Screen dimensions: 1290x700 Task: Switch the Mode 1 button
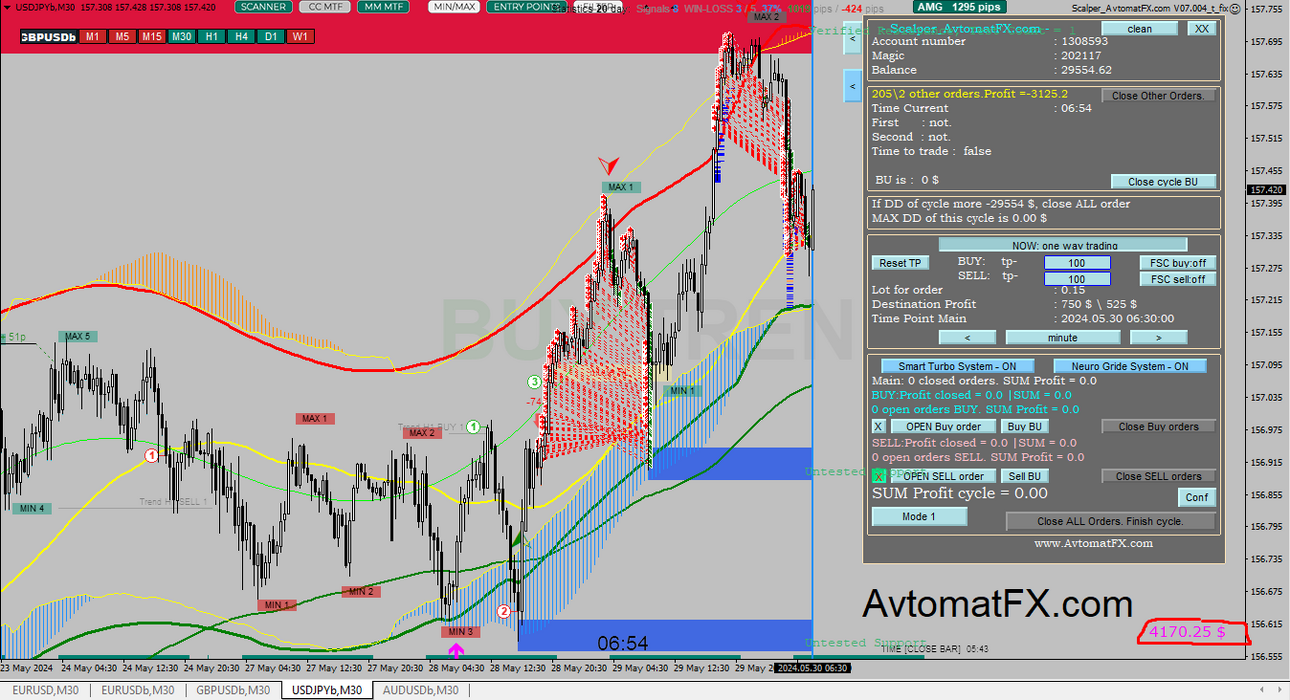(919, 517)
